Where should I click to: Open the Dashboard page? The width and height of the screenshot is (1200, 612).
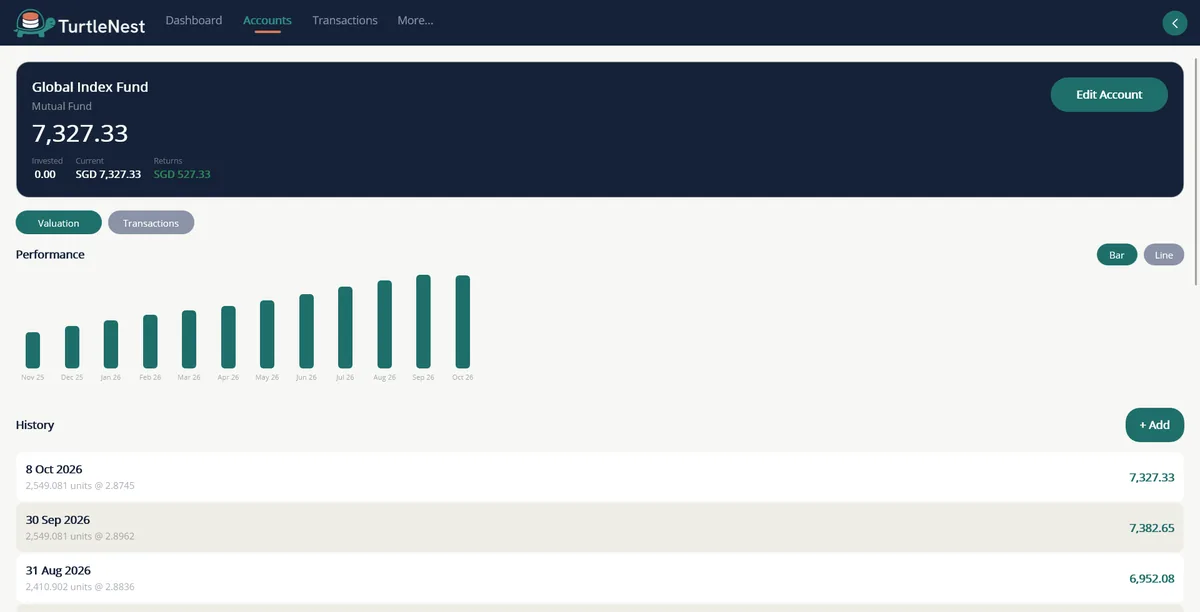[x=194, y=20]
